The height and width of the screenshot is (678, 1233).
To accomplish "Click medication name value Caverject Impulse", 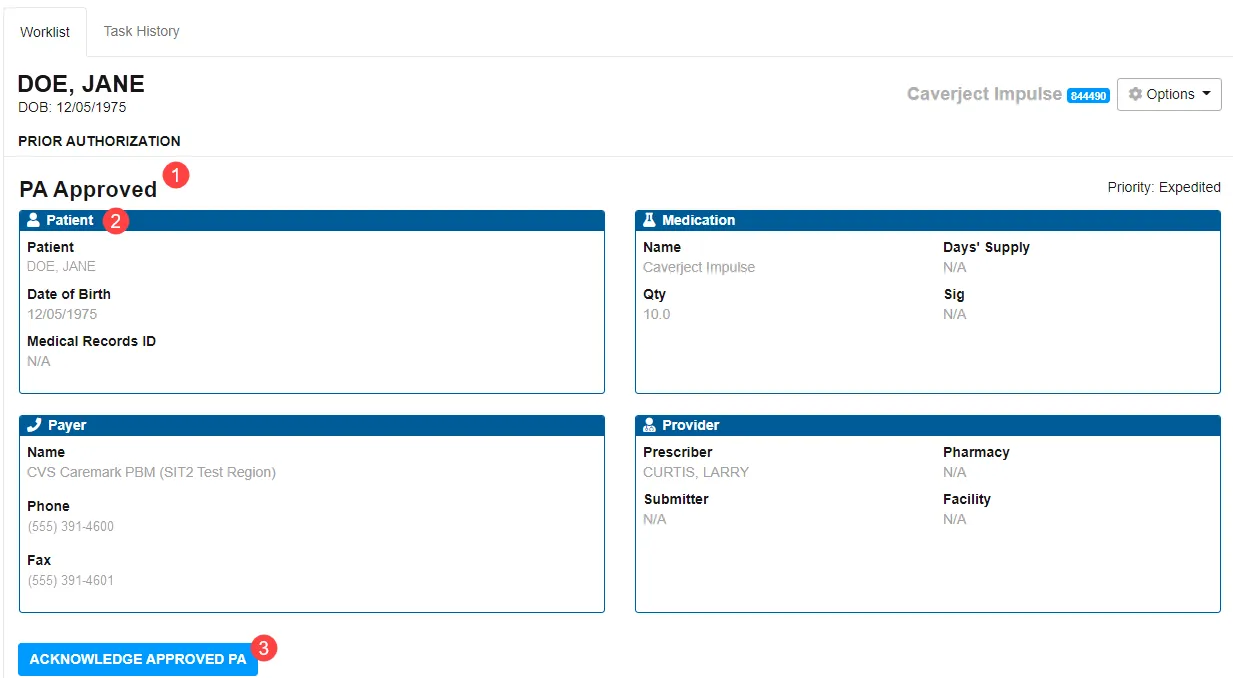I will click(x=699, y=267).
